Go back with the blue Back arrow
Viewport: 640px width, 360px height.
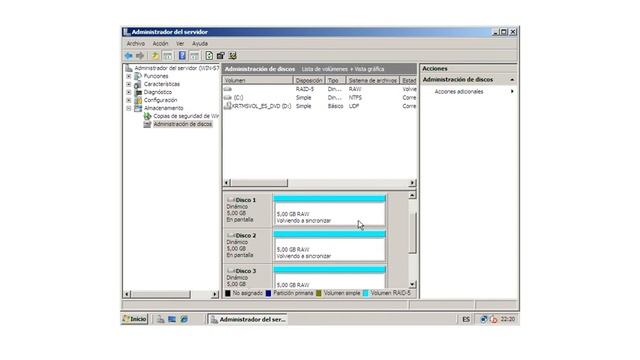tap(129, 56)
